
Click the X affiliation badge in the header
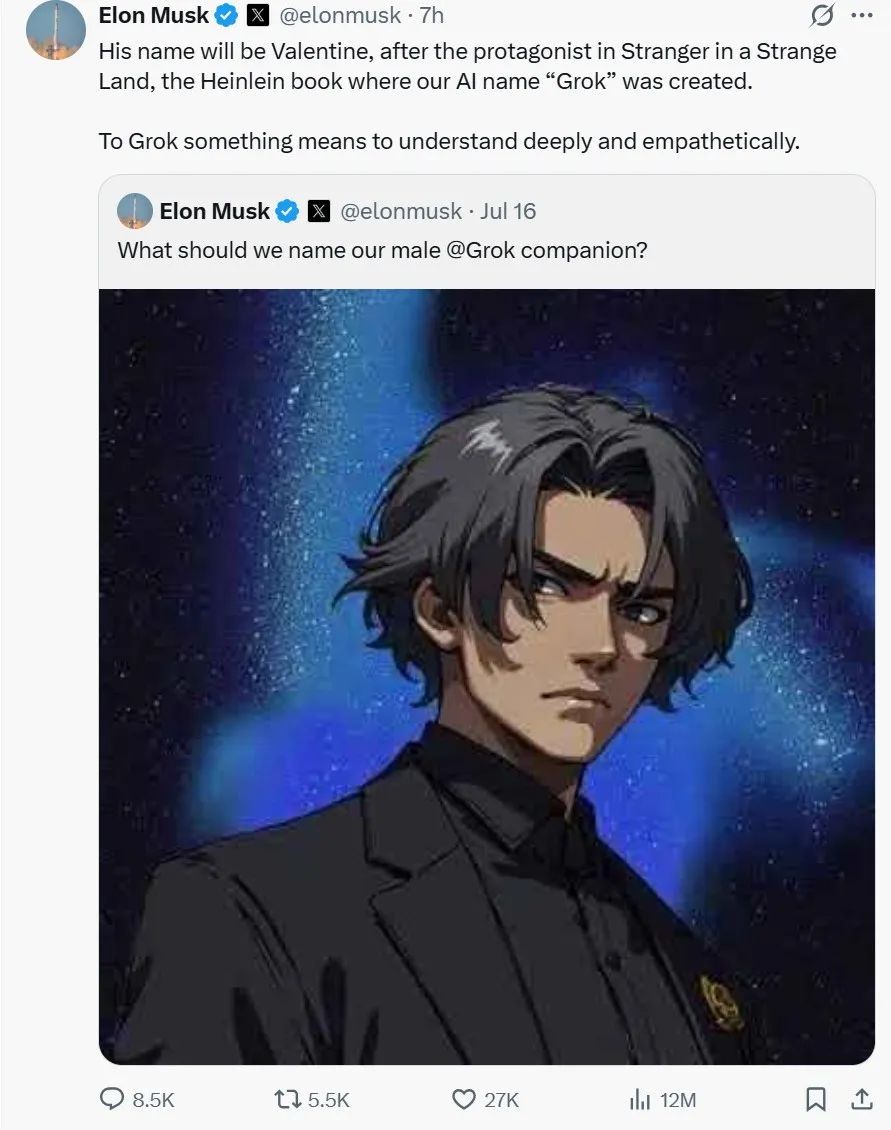pyautogui.click(x=258, y=15)
